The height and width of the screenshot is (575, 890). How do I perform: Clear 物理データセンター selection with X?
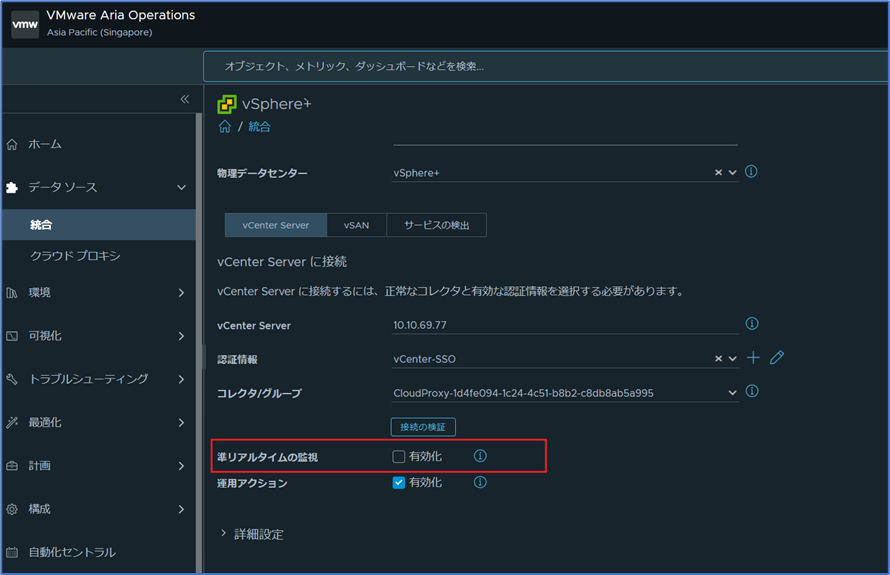pos(719,173)
